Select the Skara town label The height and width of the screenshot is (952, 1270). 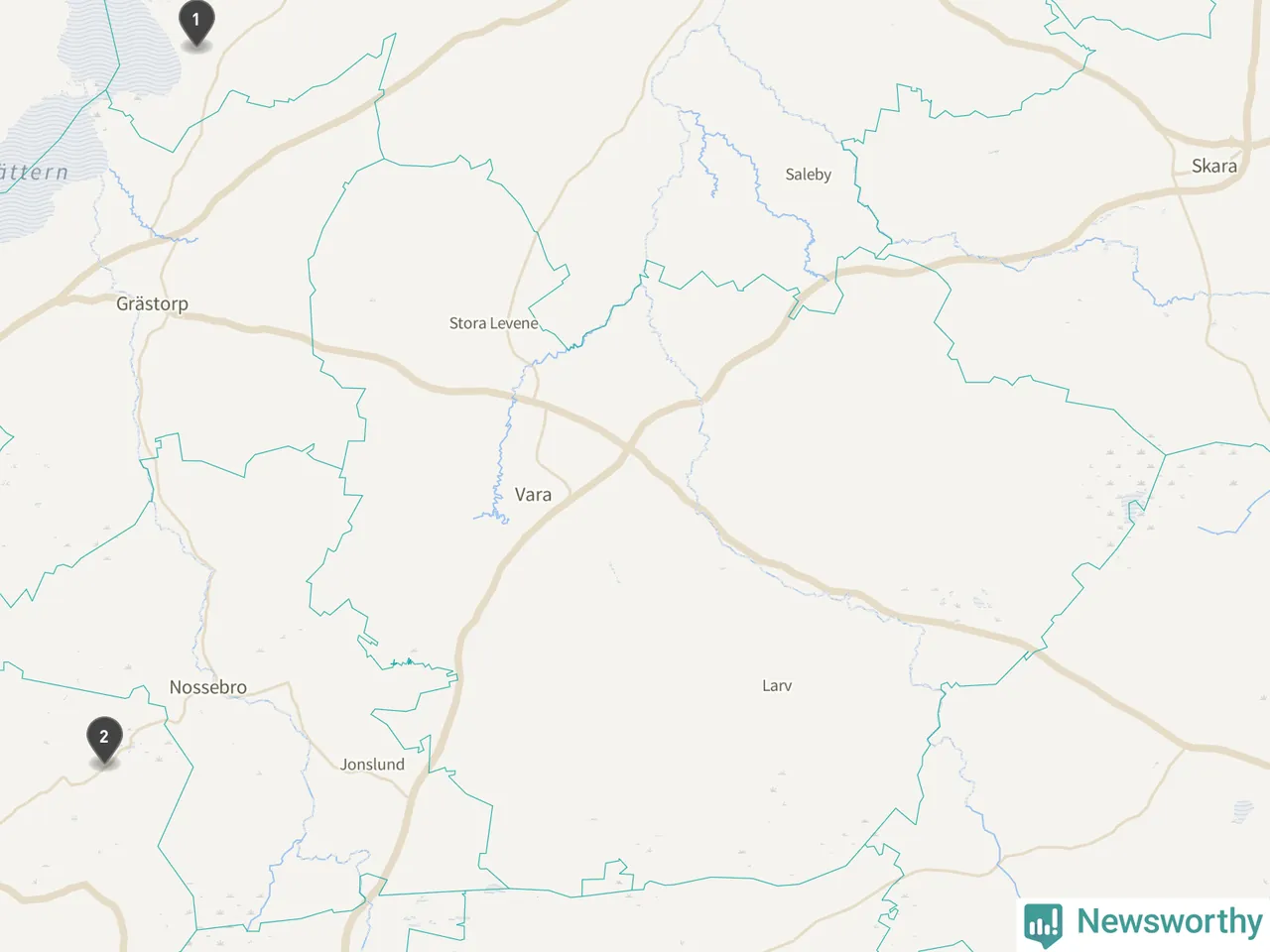1214,166
